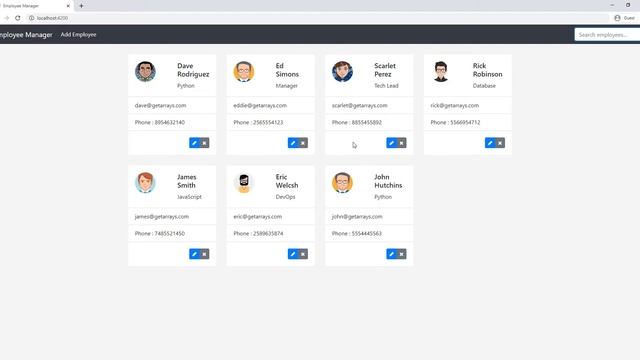This screenshot has height=360, width=640.
Task: Edit Dave Rodriguez with the pencil icon
Action: pyautogui.click(x=194, y=143)
